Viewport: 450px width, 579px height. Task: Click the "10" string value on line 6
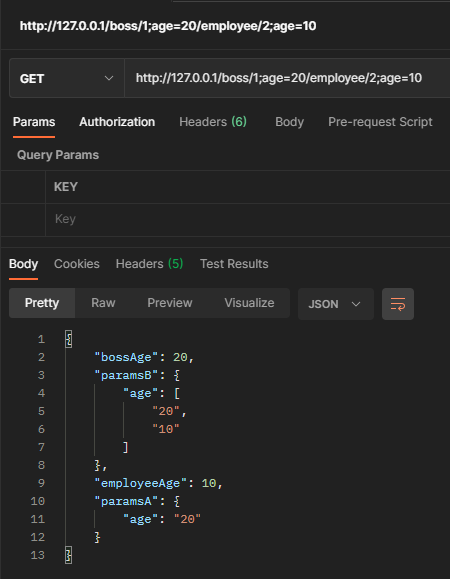pos(166,429)
